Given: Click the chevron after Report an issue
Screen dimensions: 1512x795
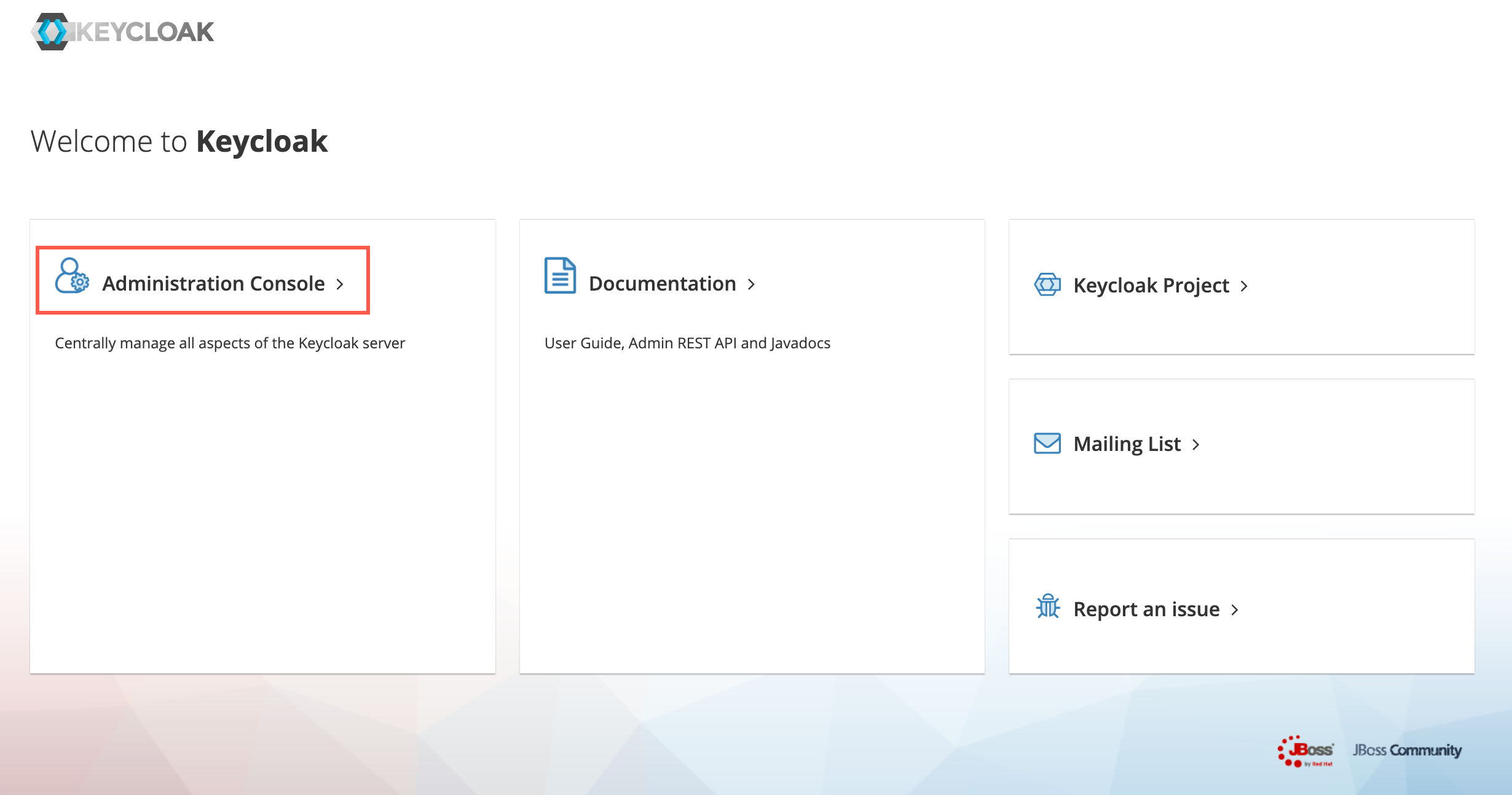Looking at the screenshot, I should (1235, 609).
